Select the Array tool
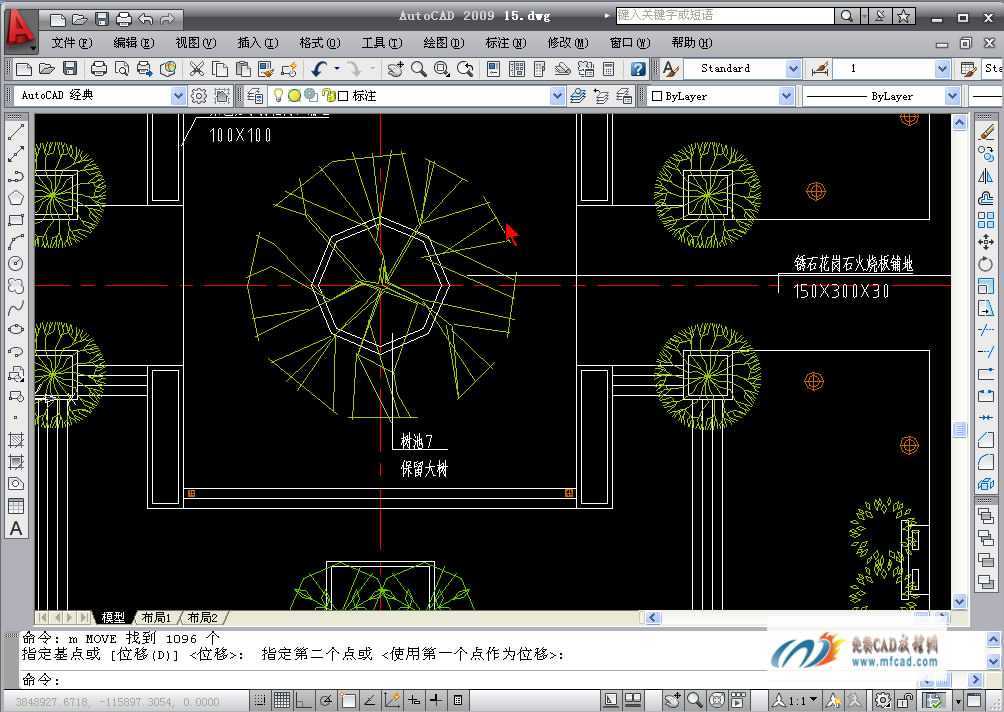 [x=986, y=220]
